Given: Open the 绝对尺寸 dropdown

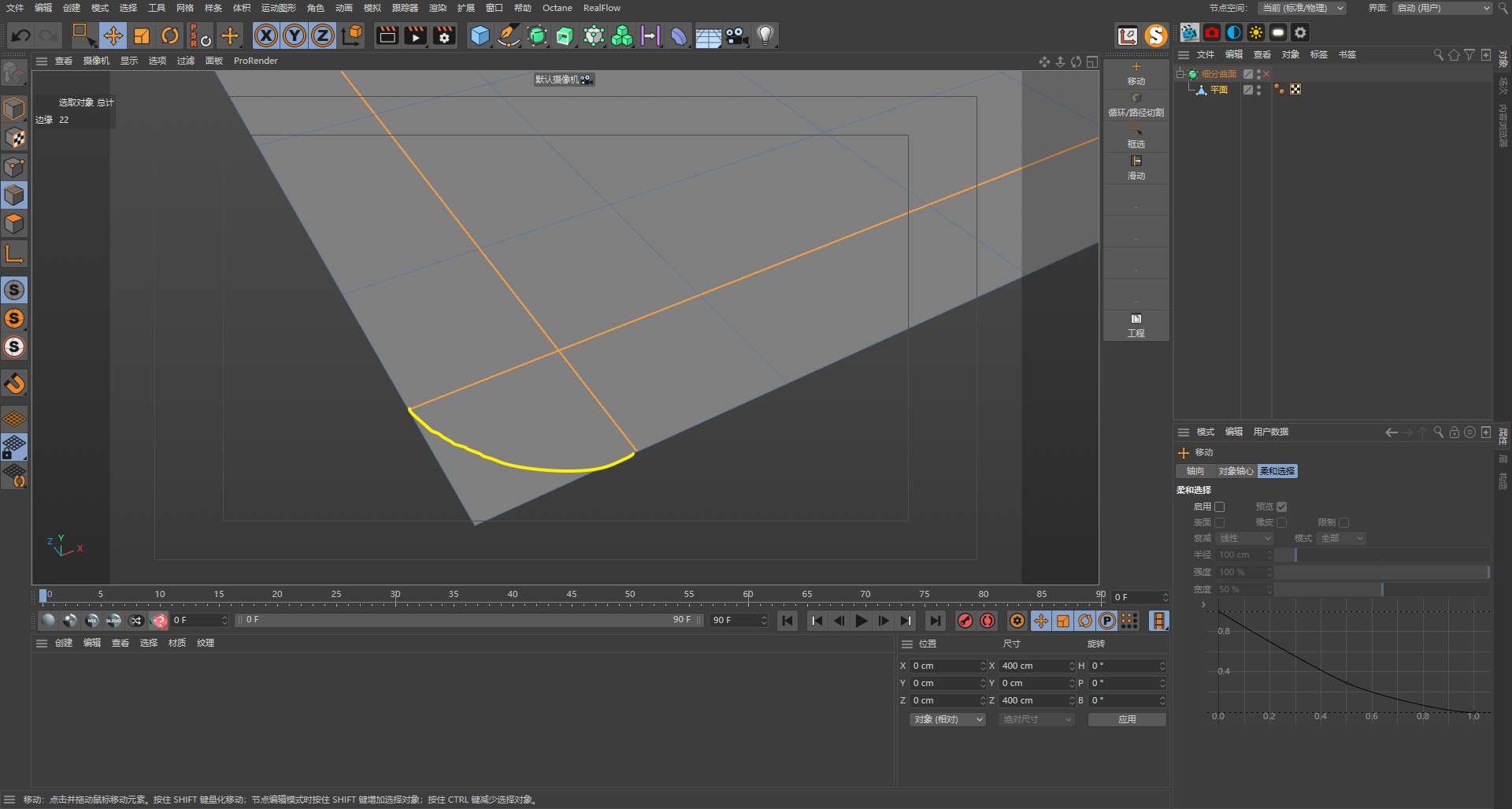Looking at the screenshot, I should tap(1036, 719).
